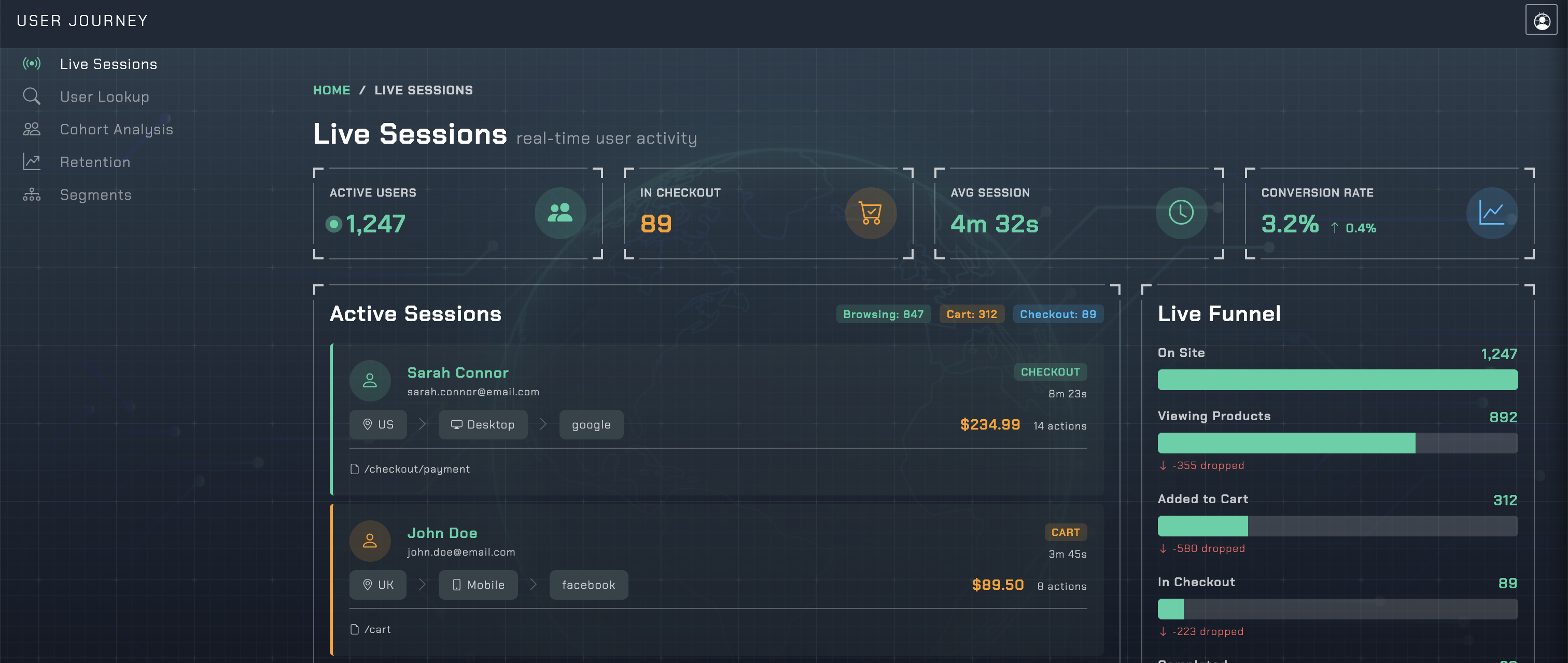Click the clock icon on Avg Session card
Viewport: 1568px width, 663px height.
[x=1181, y=213]
